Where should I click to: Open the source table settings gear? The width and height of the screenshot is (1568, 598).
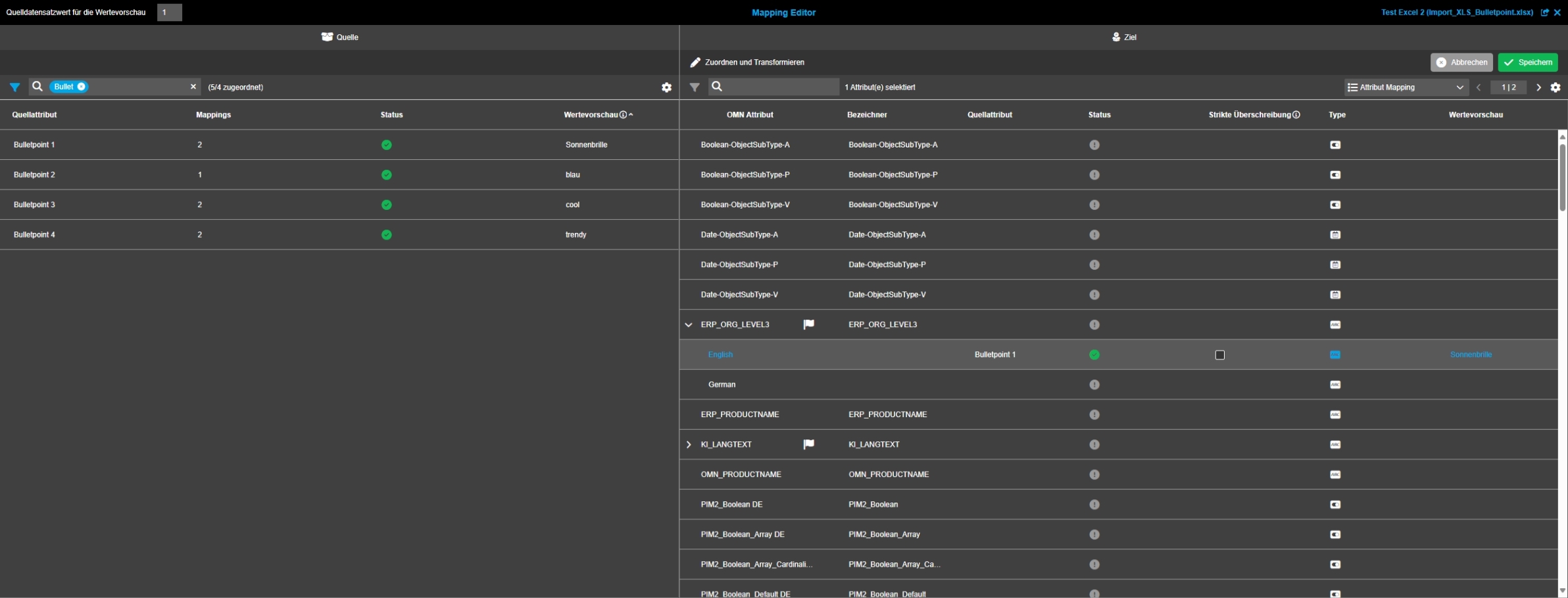pyautogui.click(x=666, y=87)
